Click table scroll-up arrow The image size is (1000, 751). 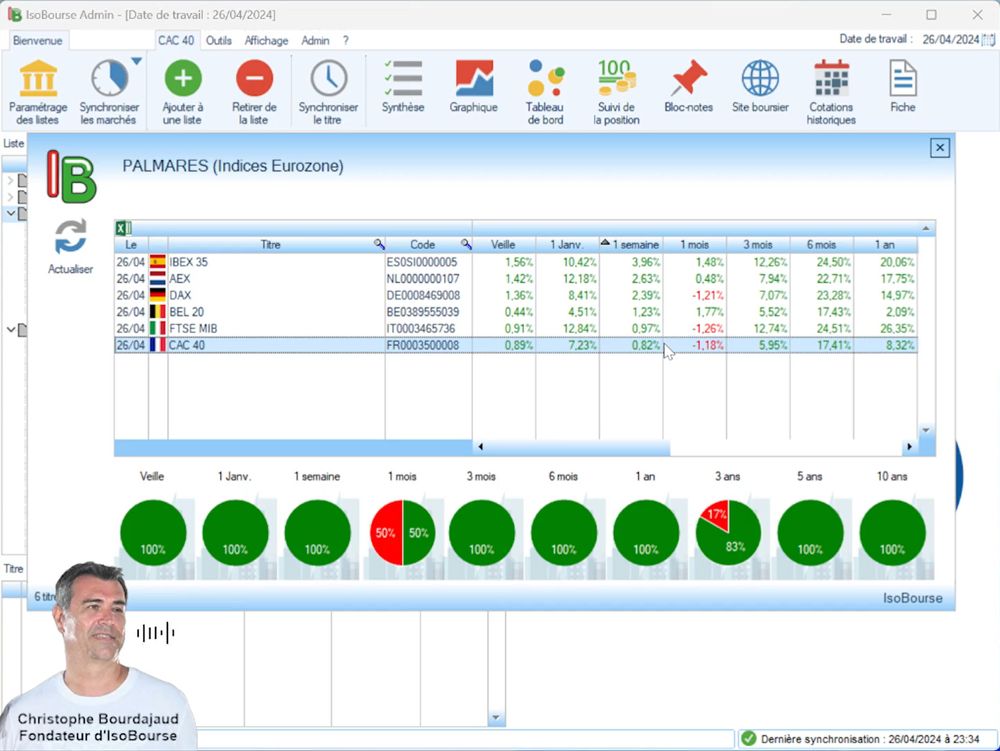click(x=925, y=228)
